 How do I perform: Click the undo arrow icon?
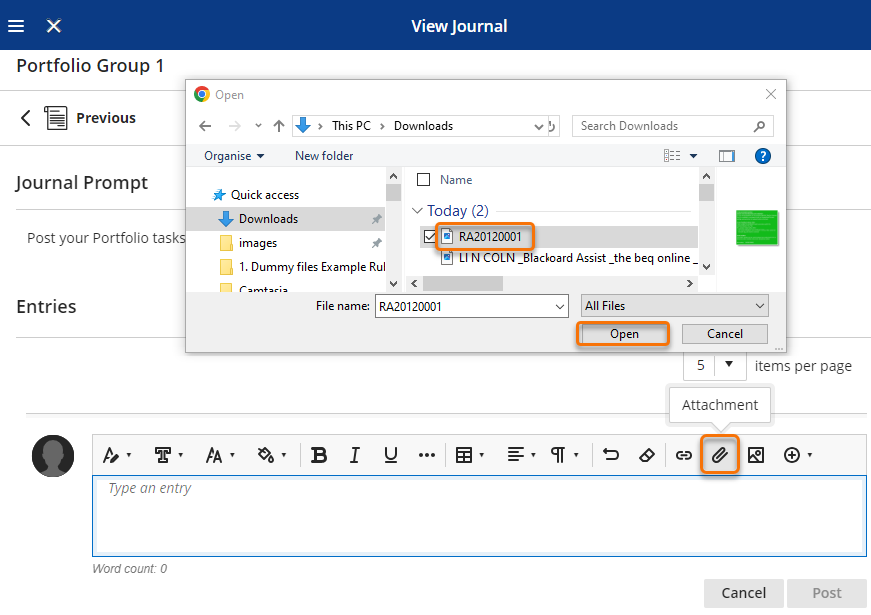(x=611, y=455)
